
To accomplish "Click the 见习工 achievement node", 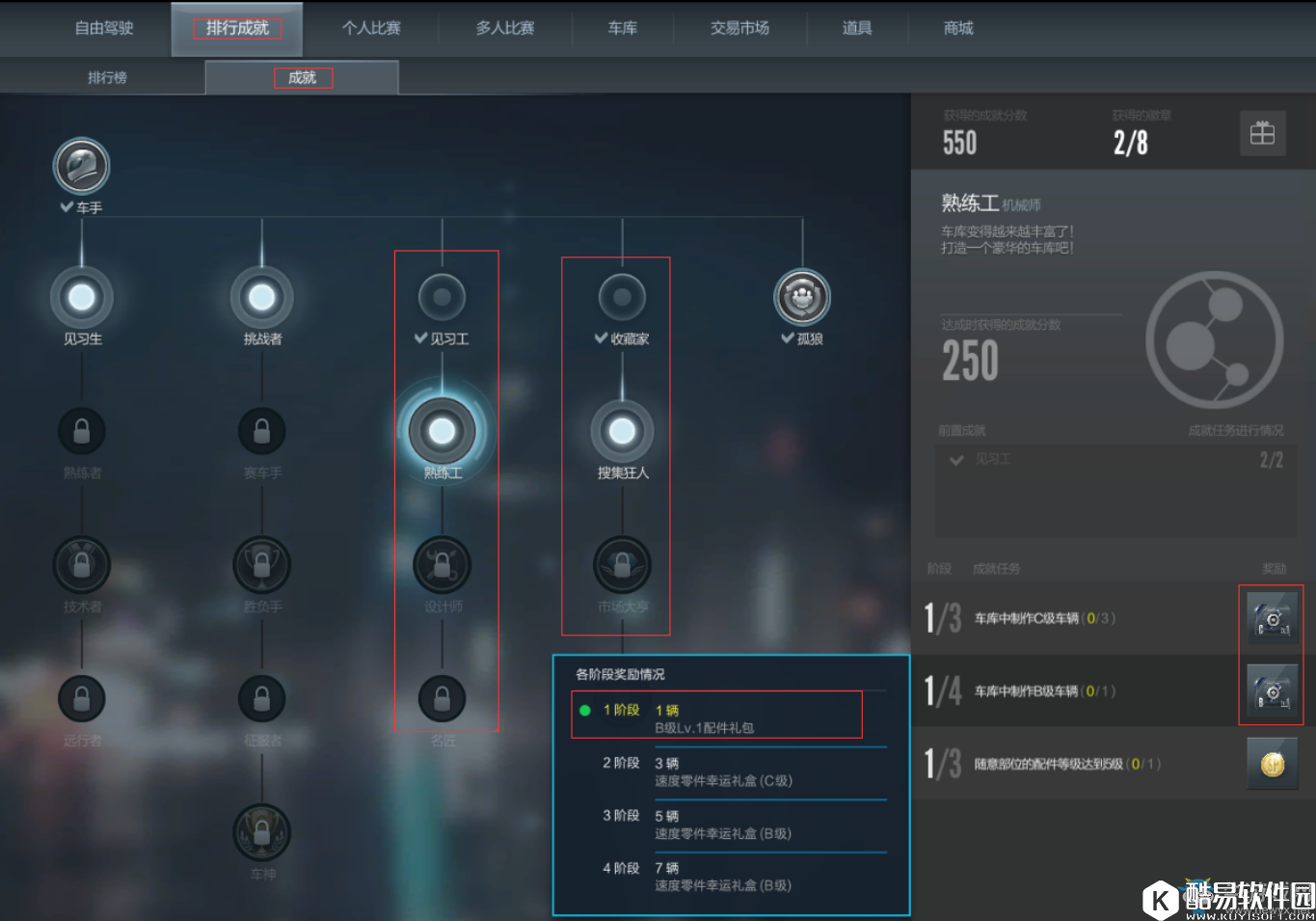I will pos(443,298).
